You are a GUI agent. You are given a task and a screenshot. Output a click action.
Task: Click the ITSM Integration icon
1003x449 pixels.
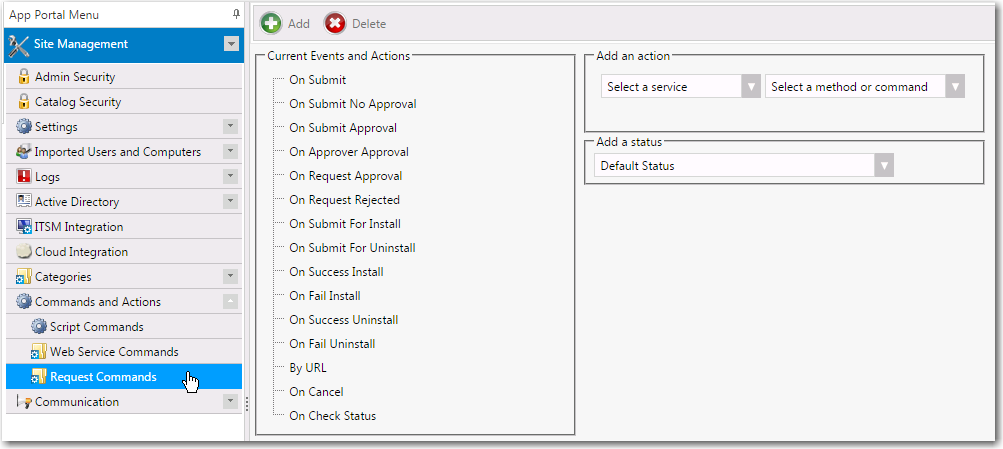point(24,227)
